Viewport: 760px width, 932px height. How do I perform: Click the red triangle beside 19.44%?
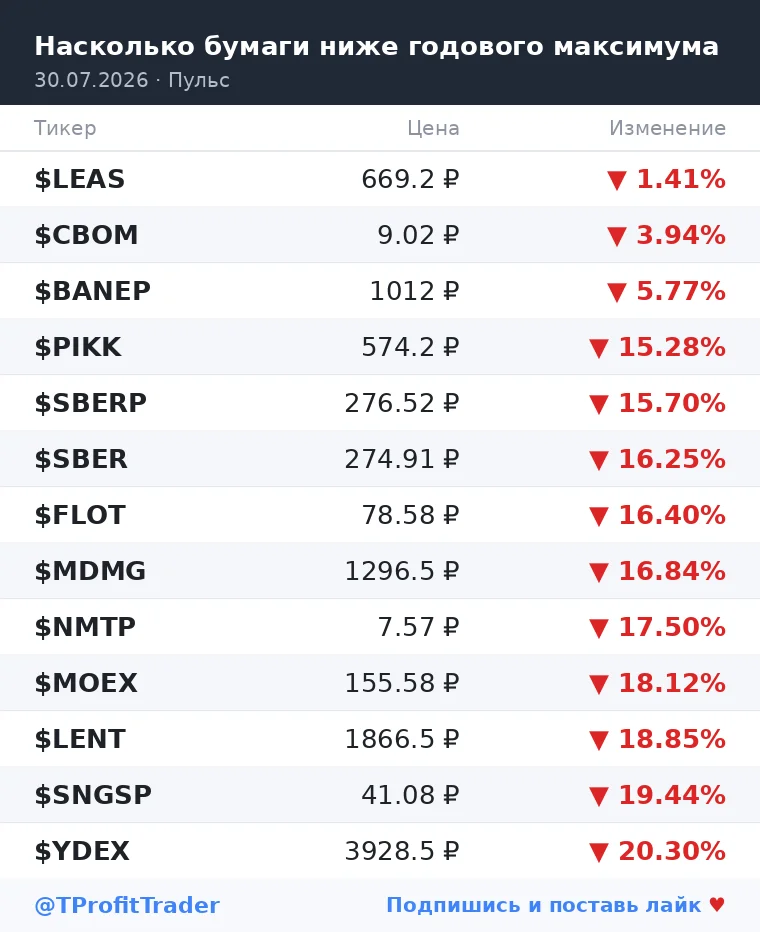click(599, 796)
